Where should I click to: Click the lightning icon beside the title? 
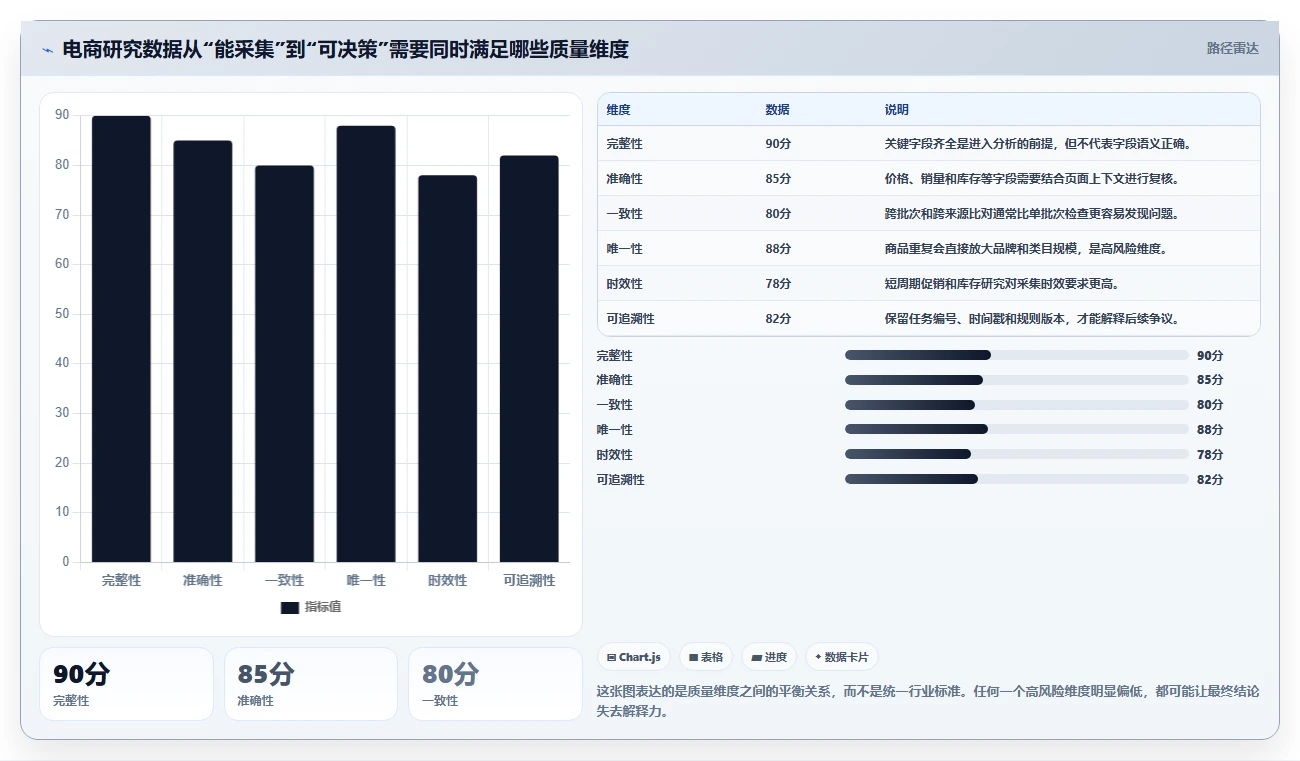[47, 50]
